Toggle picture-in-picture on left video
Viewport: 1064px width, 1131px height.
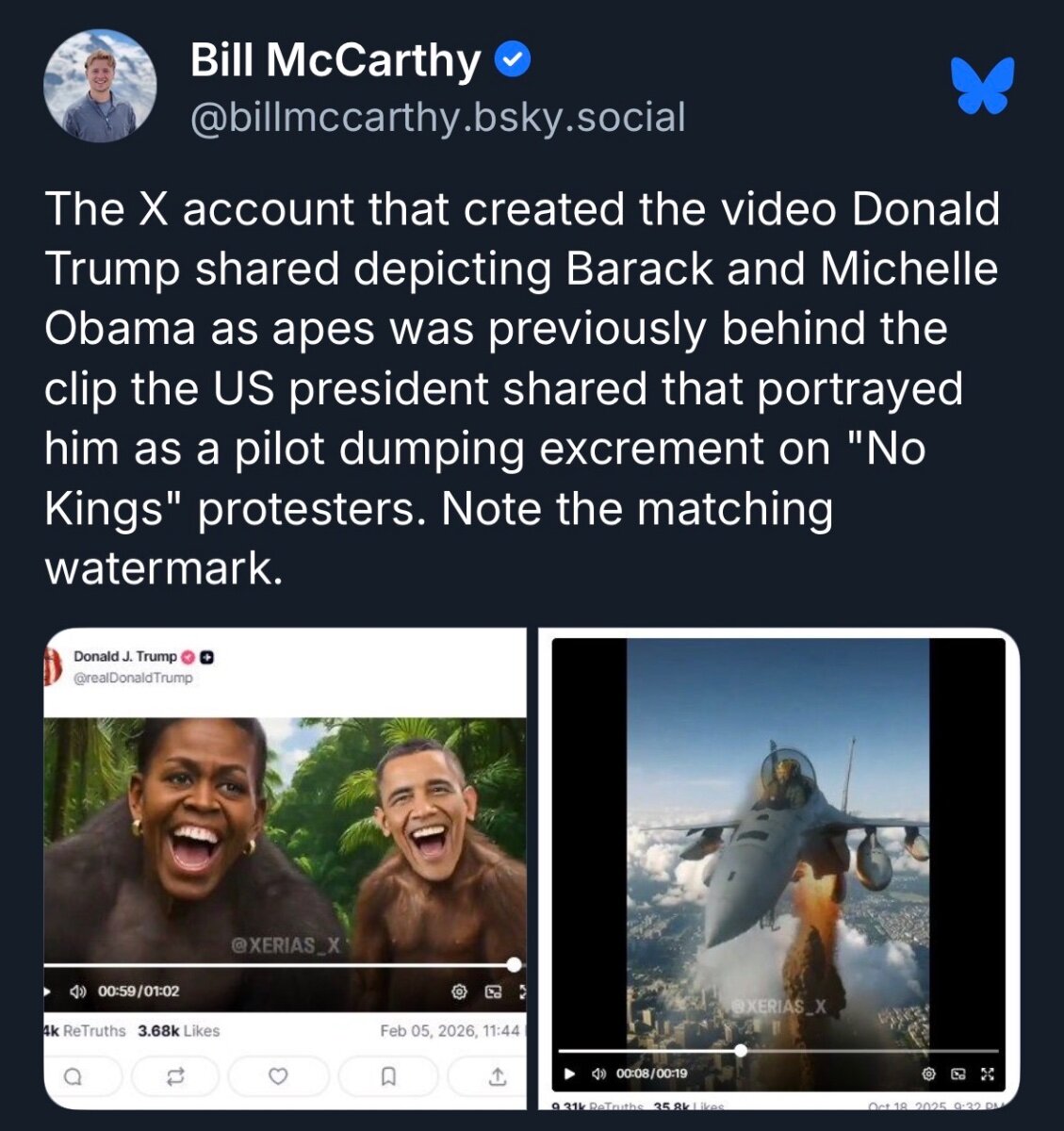coord(493,992)
